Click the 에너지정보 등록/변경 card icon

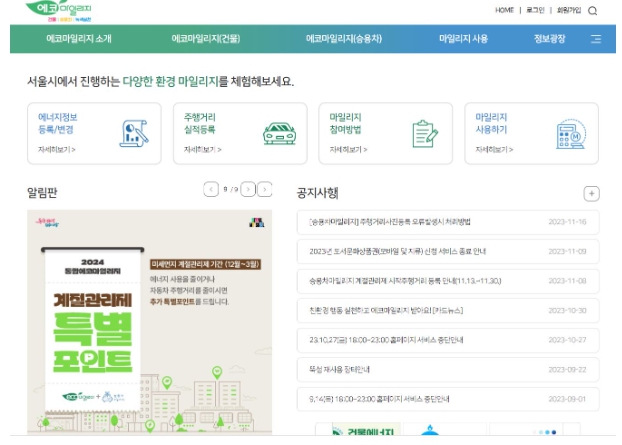133,133
